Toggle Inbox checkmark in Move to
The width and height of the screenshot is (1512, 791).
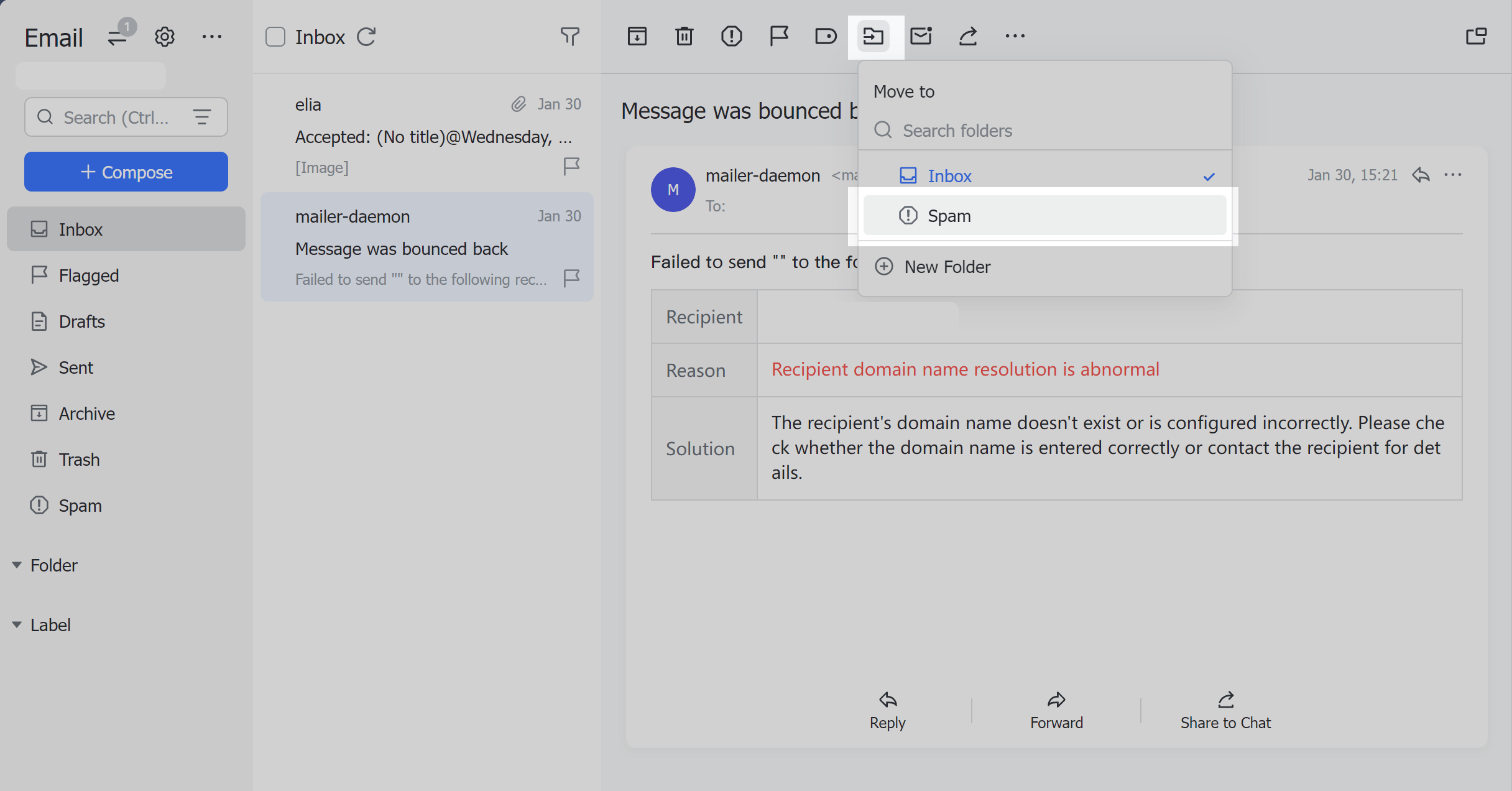(1209, 176)
